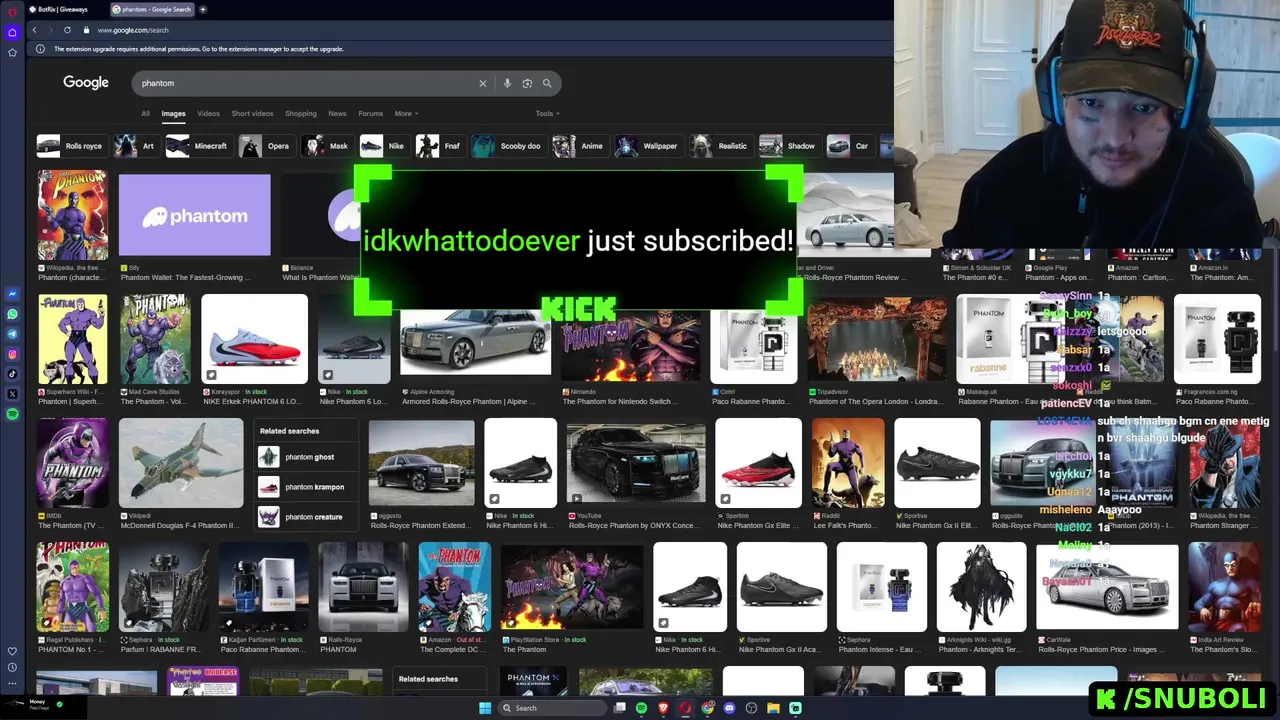
Task: Expand the More search filters dropdown
Action: click(406, 113)
